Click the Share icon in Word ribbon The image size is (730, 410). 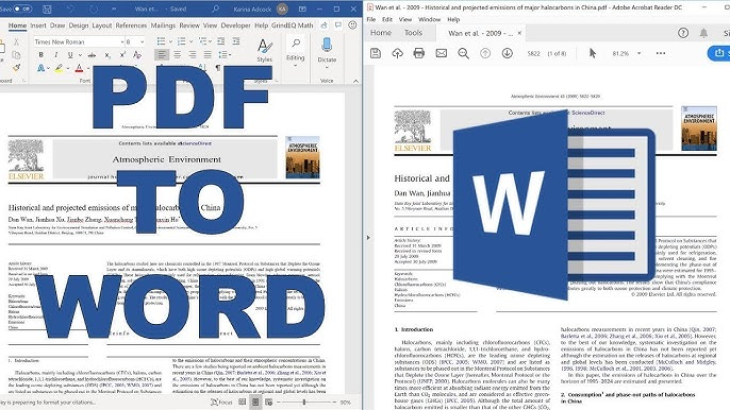coord(324,26)
